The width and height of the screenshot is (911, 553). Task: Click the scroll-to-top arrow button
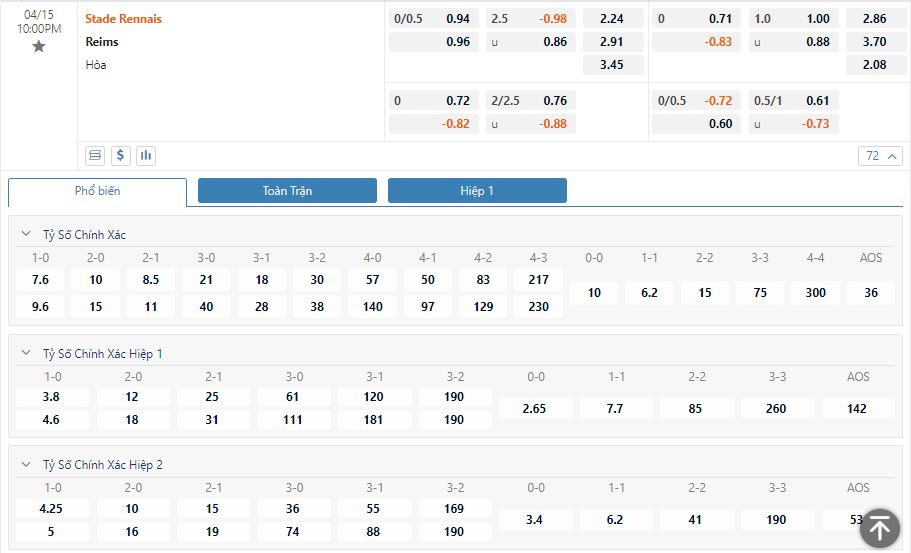pyautogui.click(x=880, y=529)
